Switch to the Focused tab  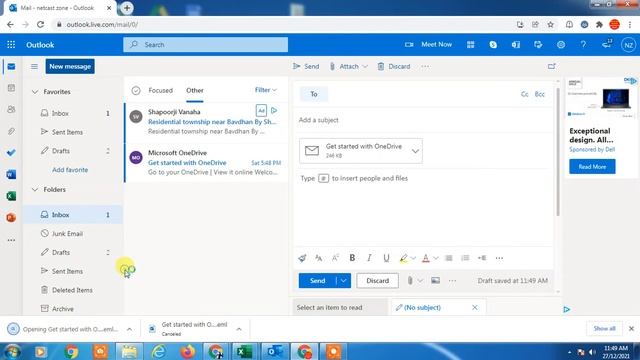[160, 90]
